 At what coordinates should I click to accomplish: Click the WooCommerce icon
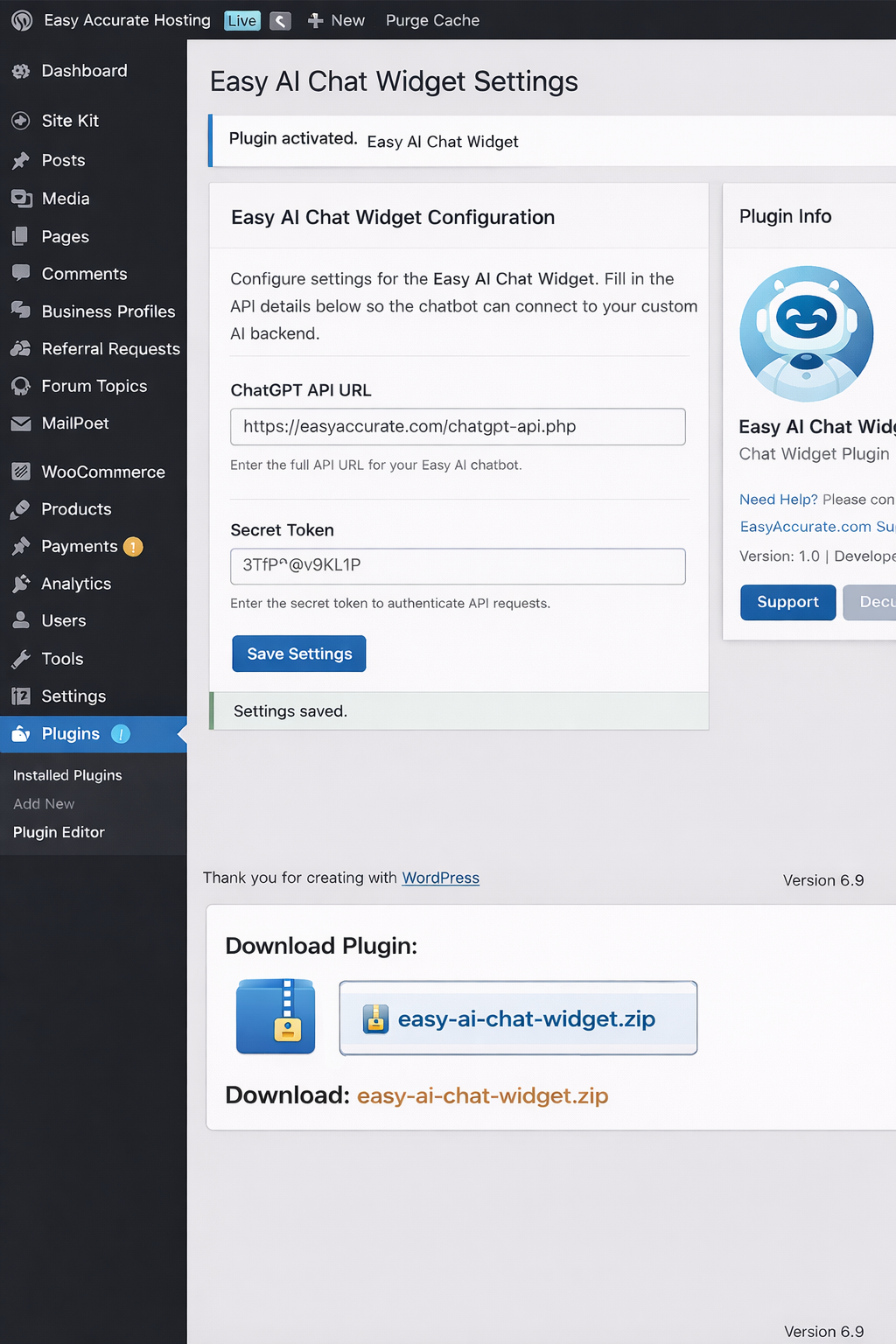coord(21,472)
